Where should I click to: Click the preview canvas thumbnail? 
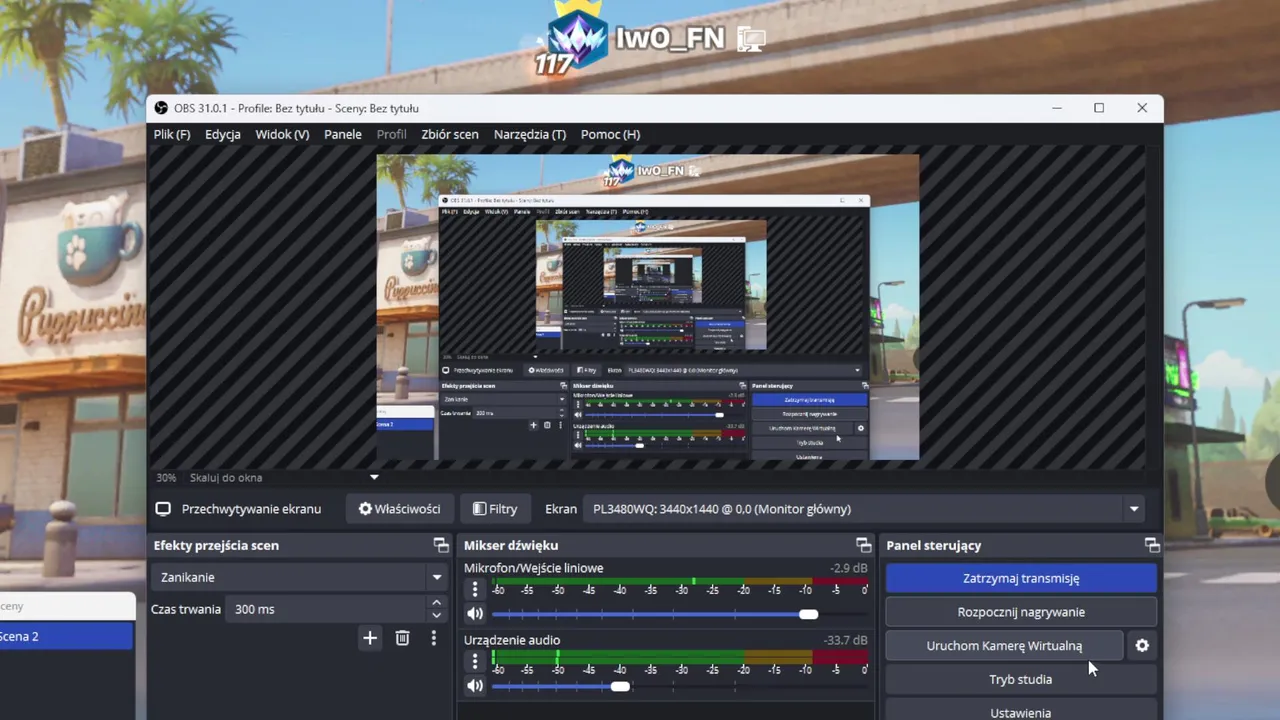point(647,307)
